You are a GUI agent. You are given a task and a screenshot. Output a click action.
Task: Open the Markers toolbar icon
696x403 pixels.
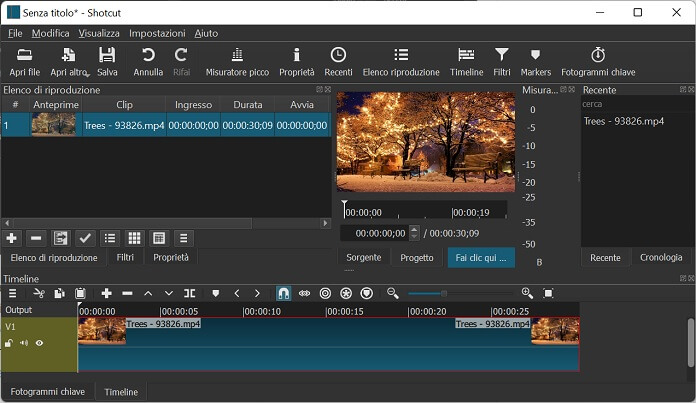click(x=535, y=62)
